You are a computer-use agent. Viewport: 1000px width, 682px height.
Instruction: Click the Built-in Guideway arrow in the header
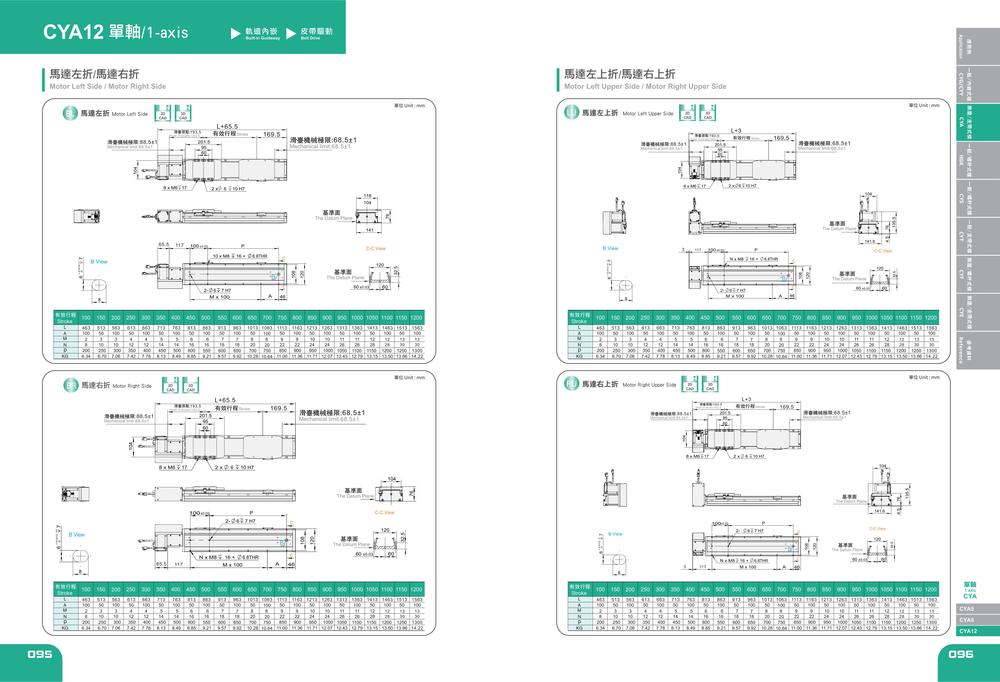pos(235,33)
